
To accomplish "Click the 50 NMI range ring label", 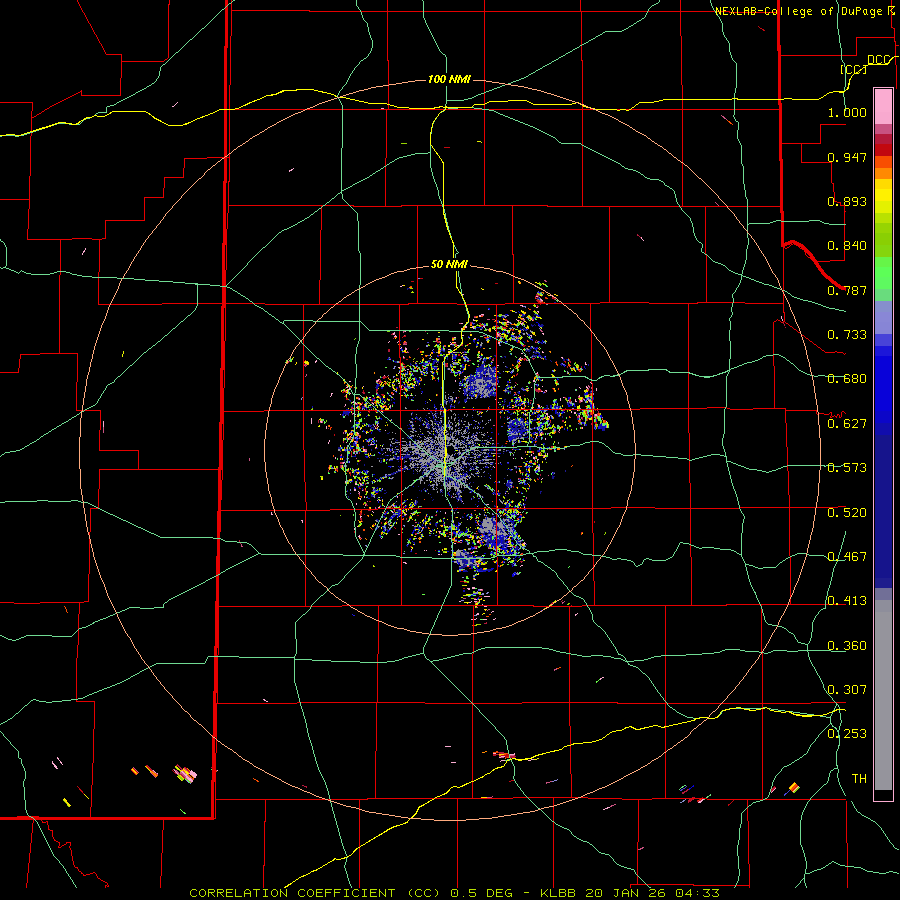I will click(x=449, y=264).
